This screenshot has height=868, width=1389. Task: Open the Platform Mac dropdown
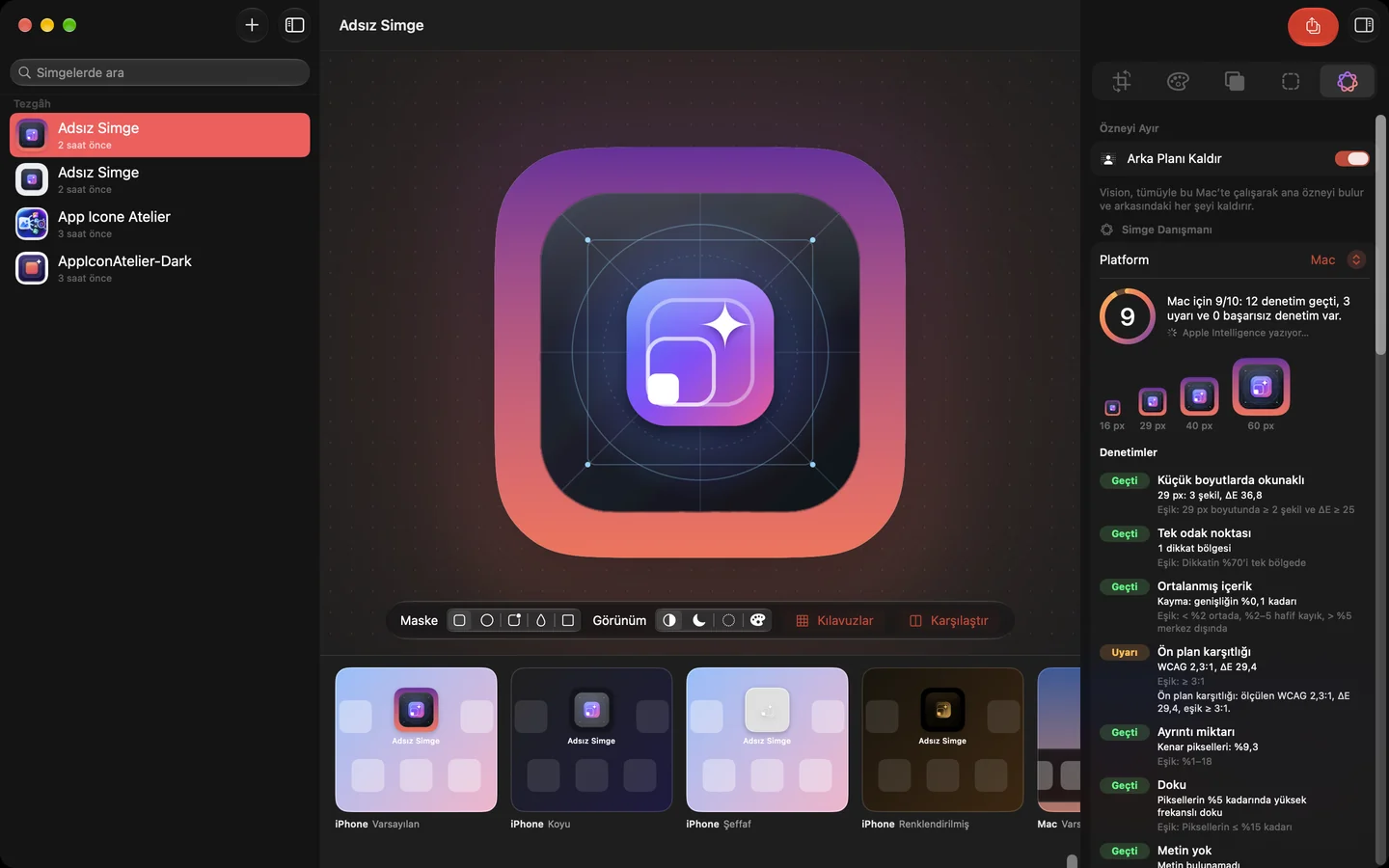pos(1337,259)
